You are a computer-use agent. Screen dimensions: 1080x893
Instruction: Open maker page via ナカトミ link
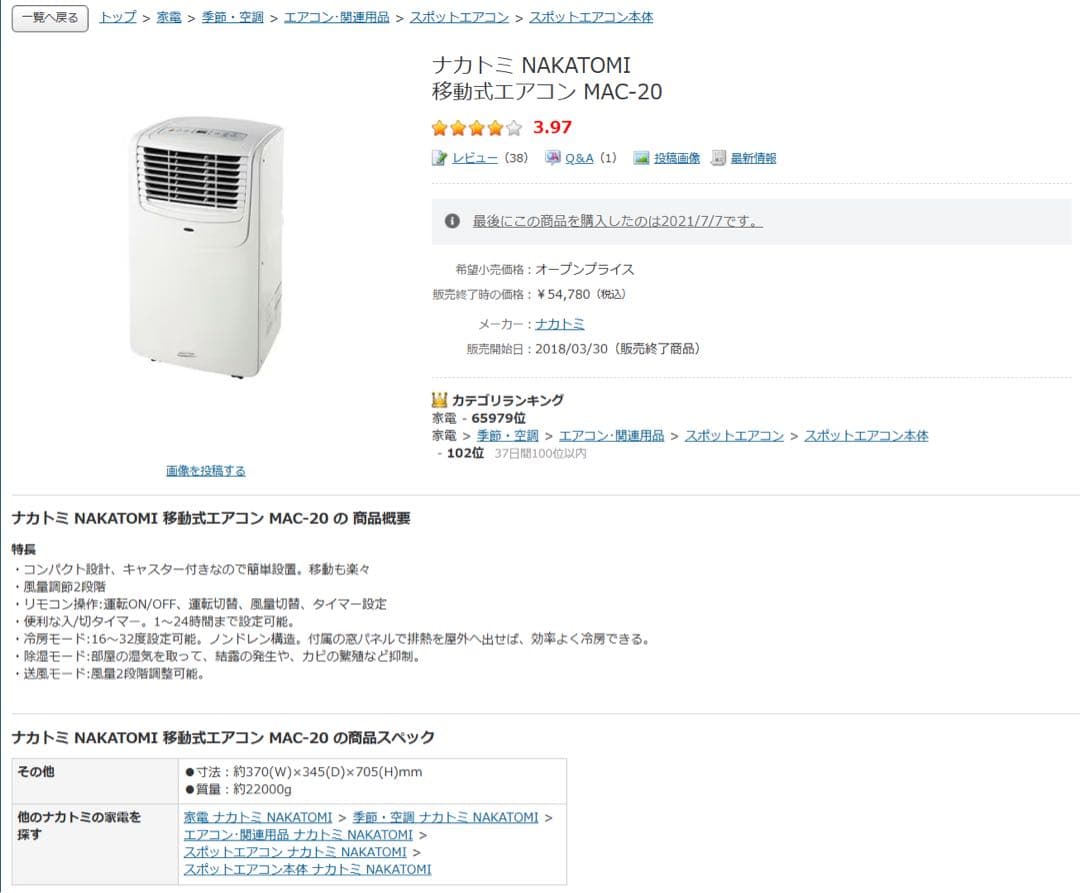(x=560, y=323)
